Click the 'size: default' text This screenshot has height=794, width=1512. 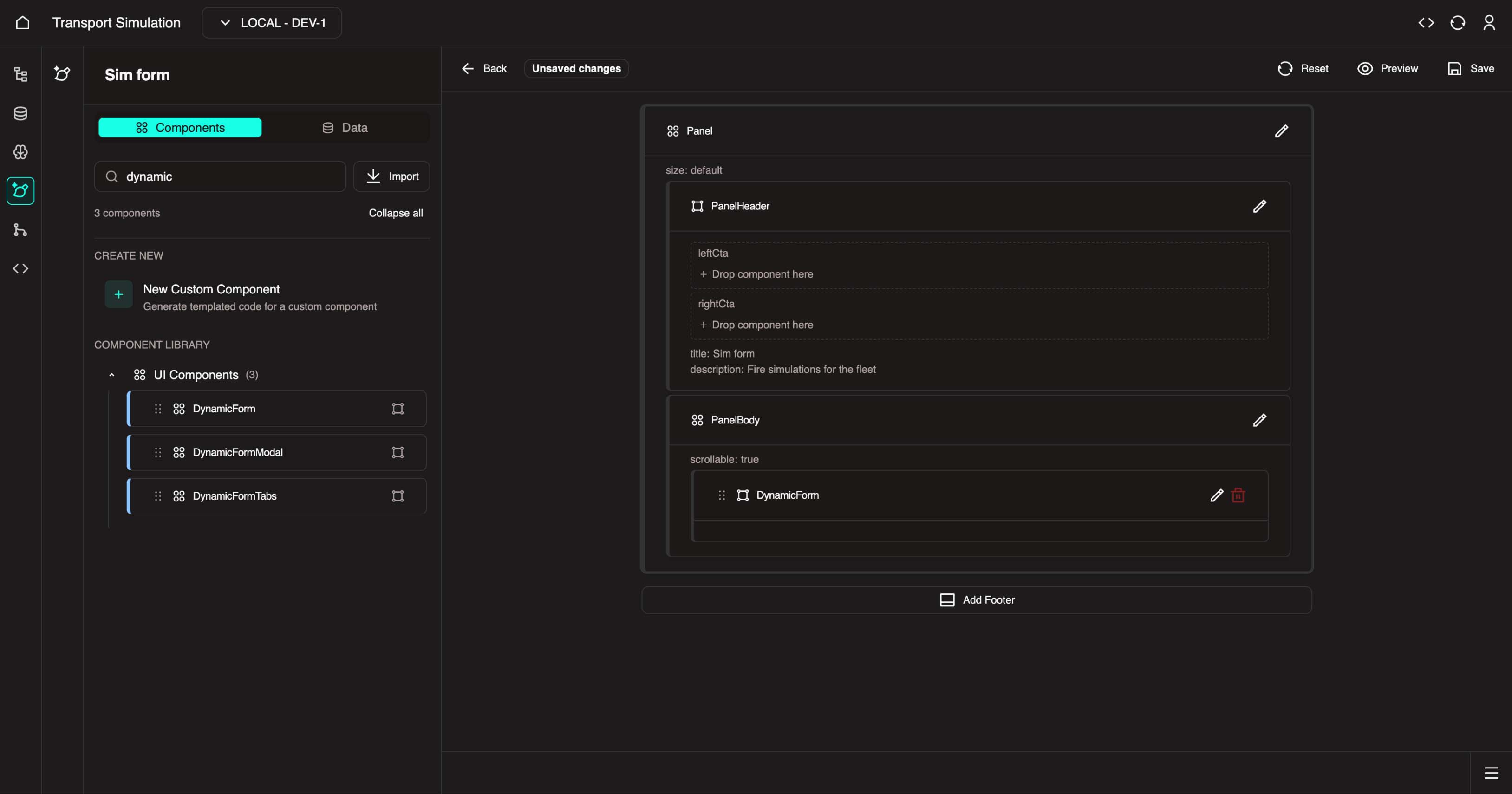tap(694, 170)
